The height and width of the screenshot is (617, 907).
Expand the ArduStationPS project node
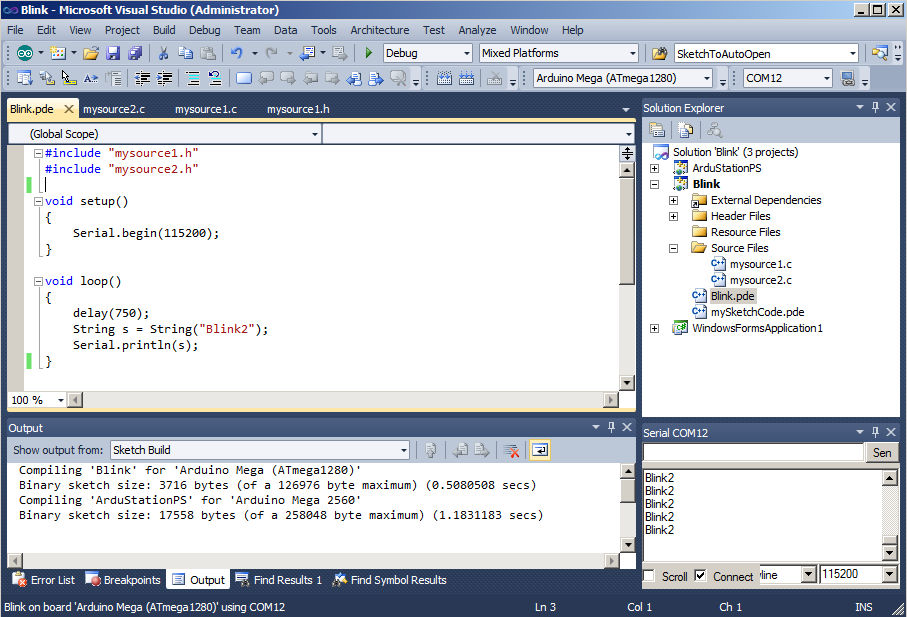(x=654, y=168)
